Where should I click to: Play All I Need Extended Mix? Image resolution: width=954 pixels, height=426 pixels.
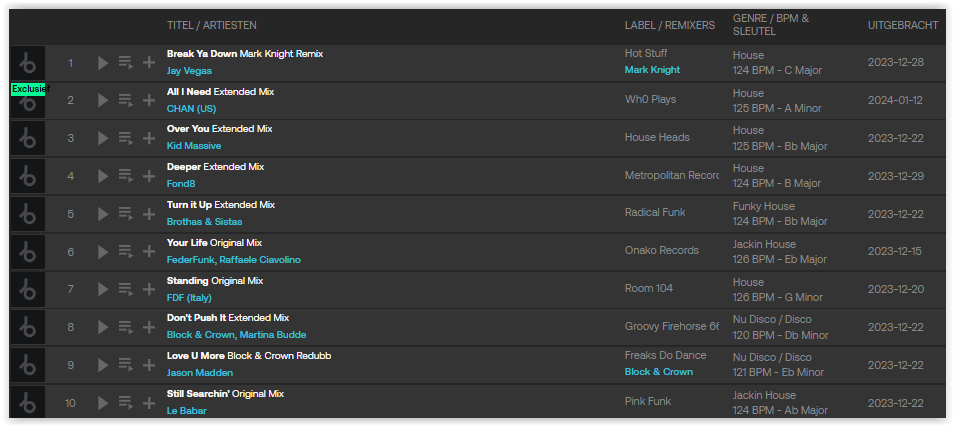tap(103, 100)
